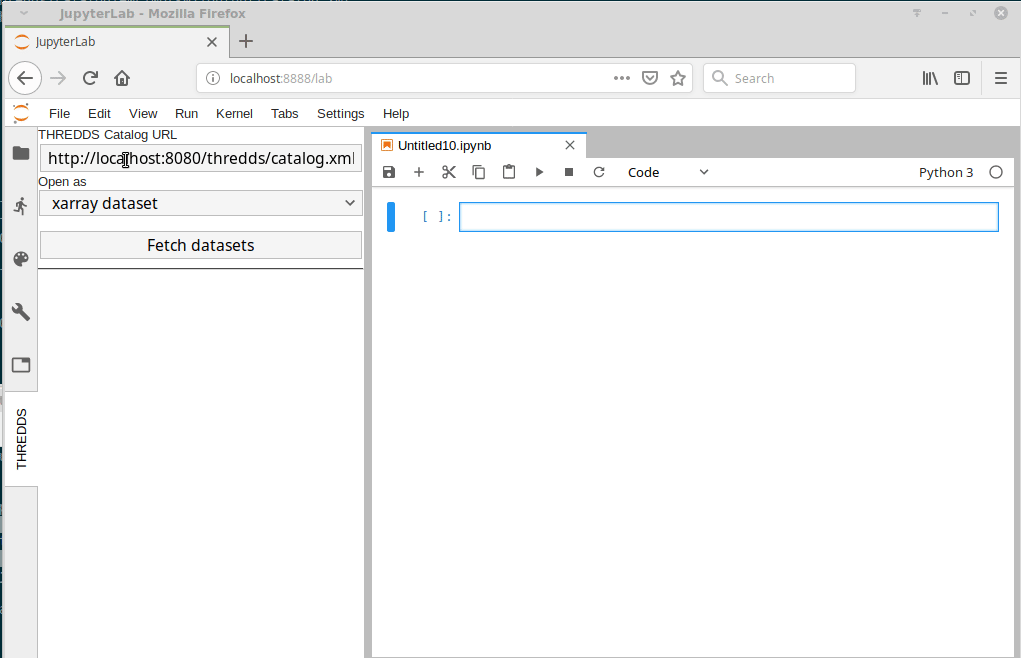Check the kernel status indicator circle

click(996, 172)
